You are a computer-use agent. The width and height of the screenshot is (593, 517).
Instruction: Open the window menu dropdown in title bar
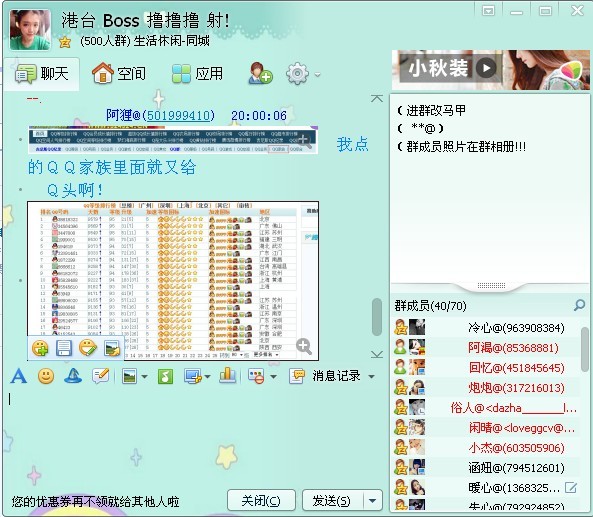tap(488, 11)
